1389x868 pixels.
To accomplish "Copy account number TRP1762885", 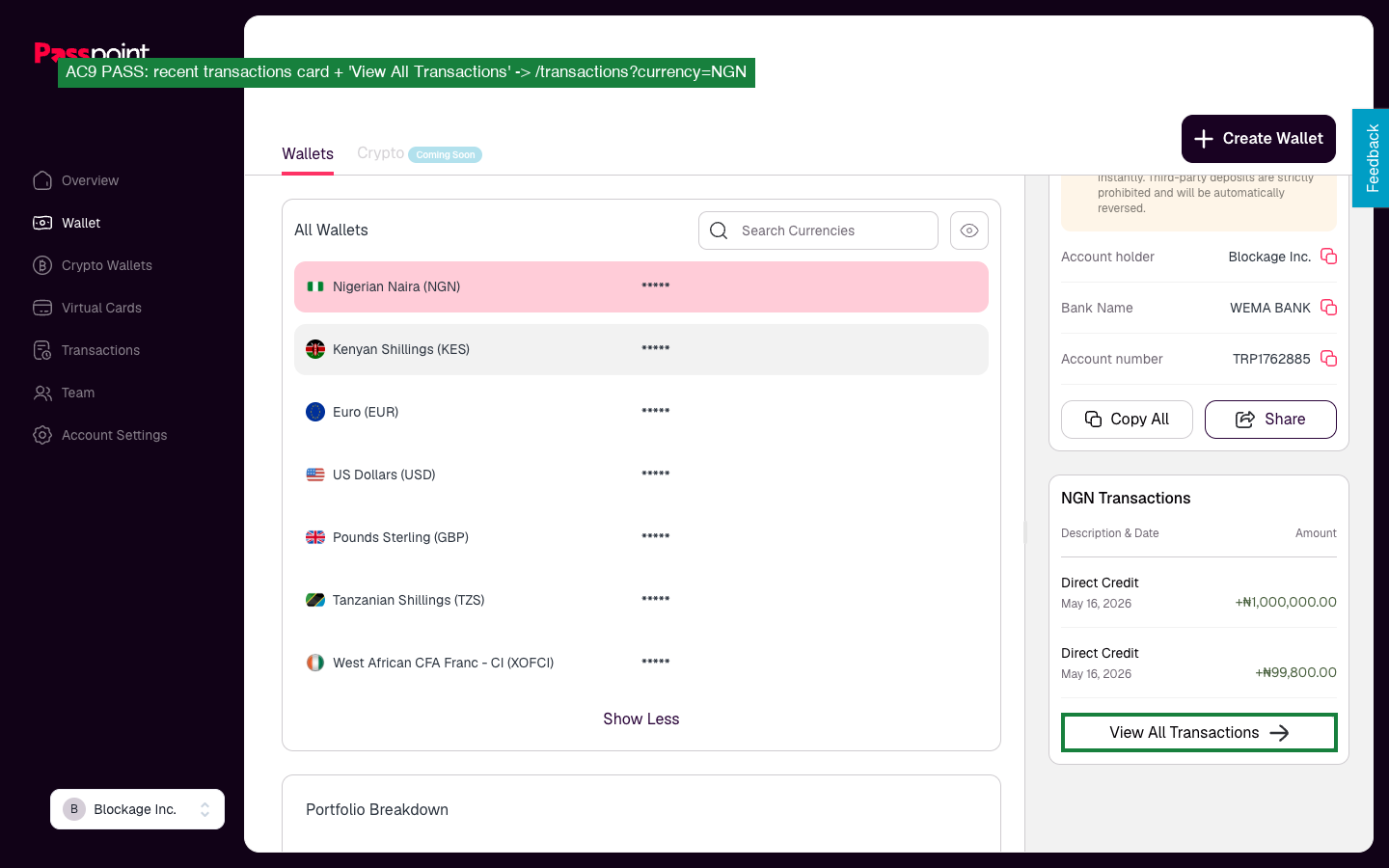I will coord(1328,359).
